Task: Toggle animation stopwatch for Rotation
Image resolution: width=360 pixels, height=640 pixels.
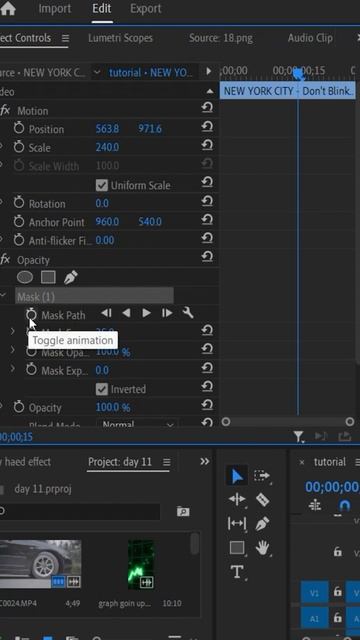Action: (x=19, y=203)
